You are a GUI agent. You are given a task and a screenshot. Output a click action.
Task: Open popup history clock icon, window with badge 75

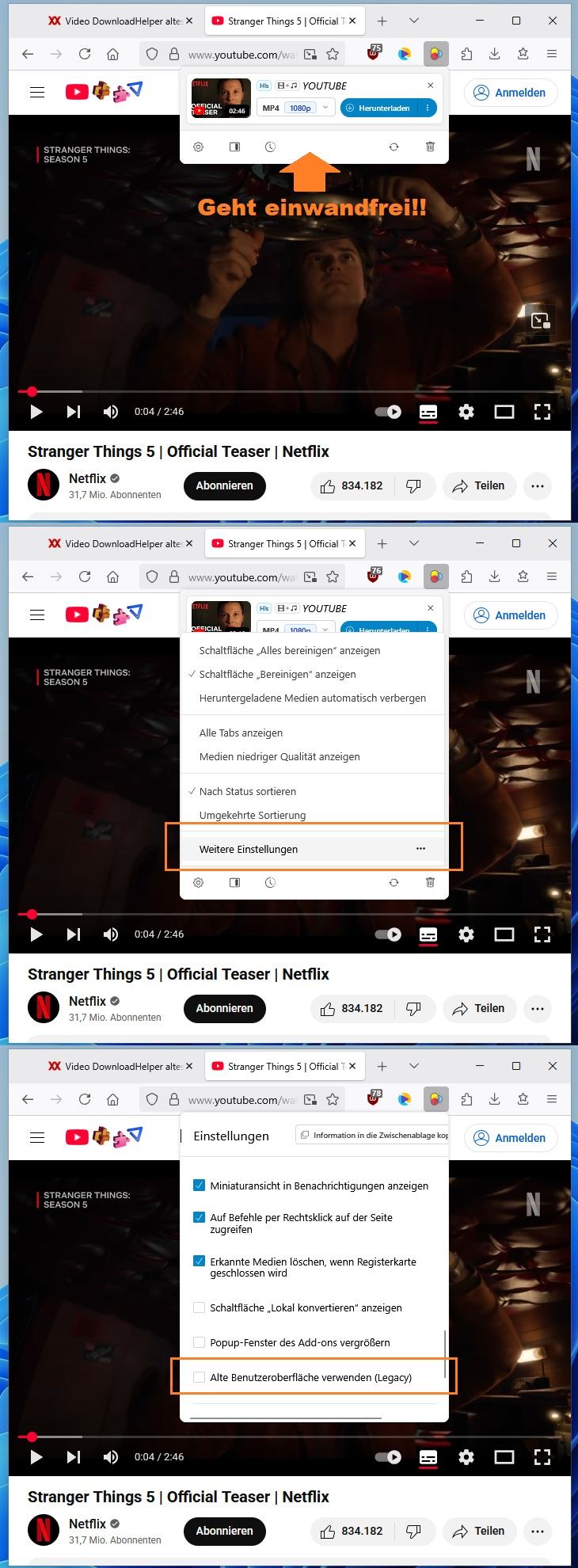(270, 147)
